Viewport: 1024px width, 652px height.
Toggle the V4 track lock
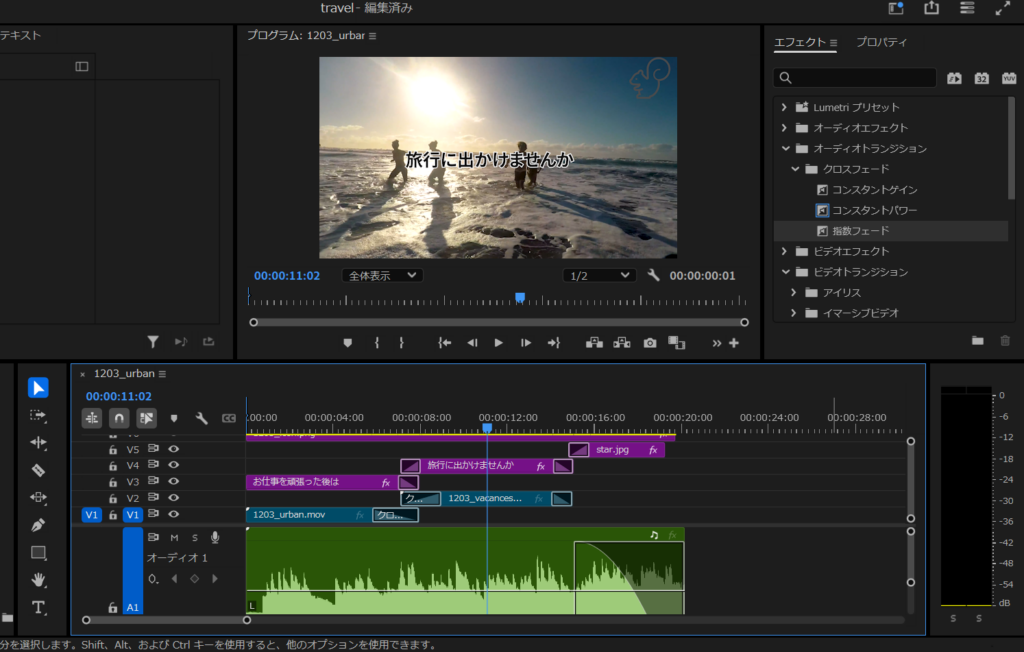(x=113, y=466)
